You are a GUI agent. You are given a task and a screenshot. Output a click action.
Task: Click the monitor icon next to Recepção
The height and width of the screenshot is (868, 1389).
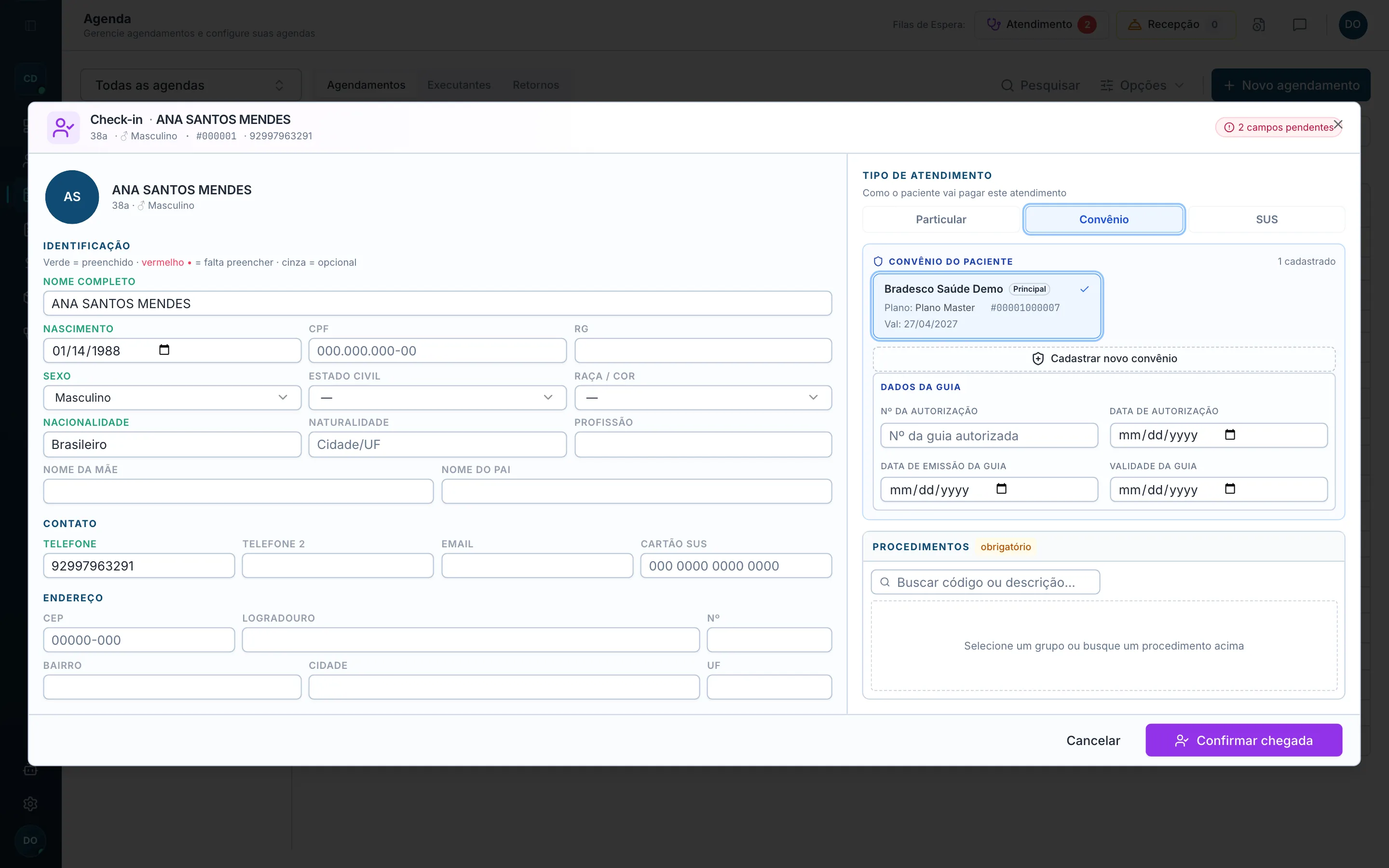point(1258,25)
